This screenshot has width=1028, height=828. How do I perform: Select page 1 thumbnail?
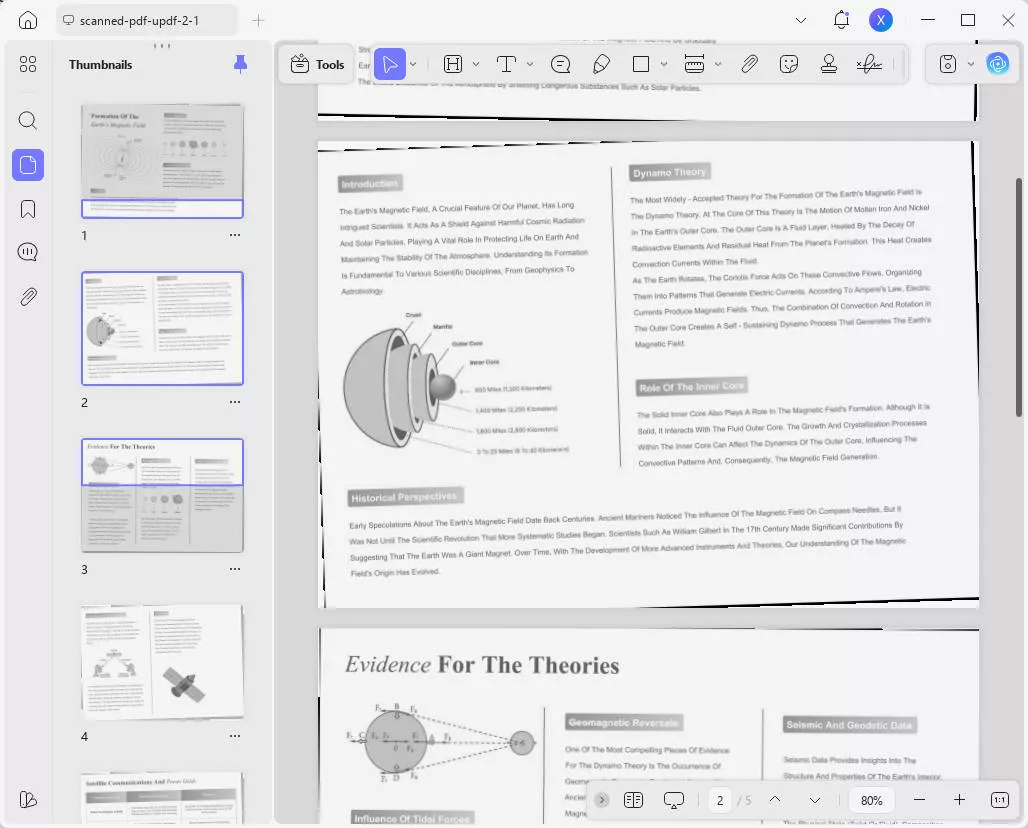click(162, 161)
